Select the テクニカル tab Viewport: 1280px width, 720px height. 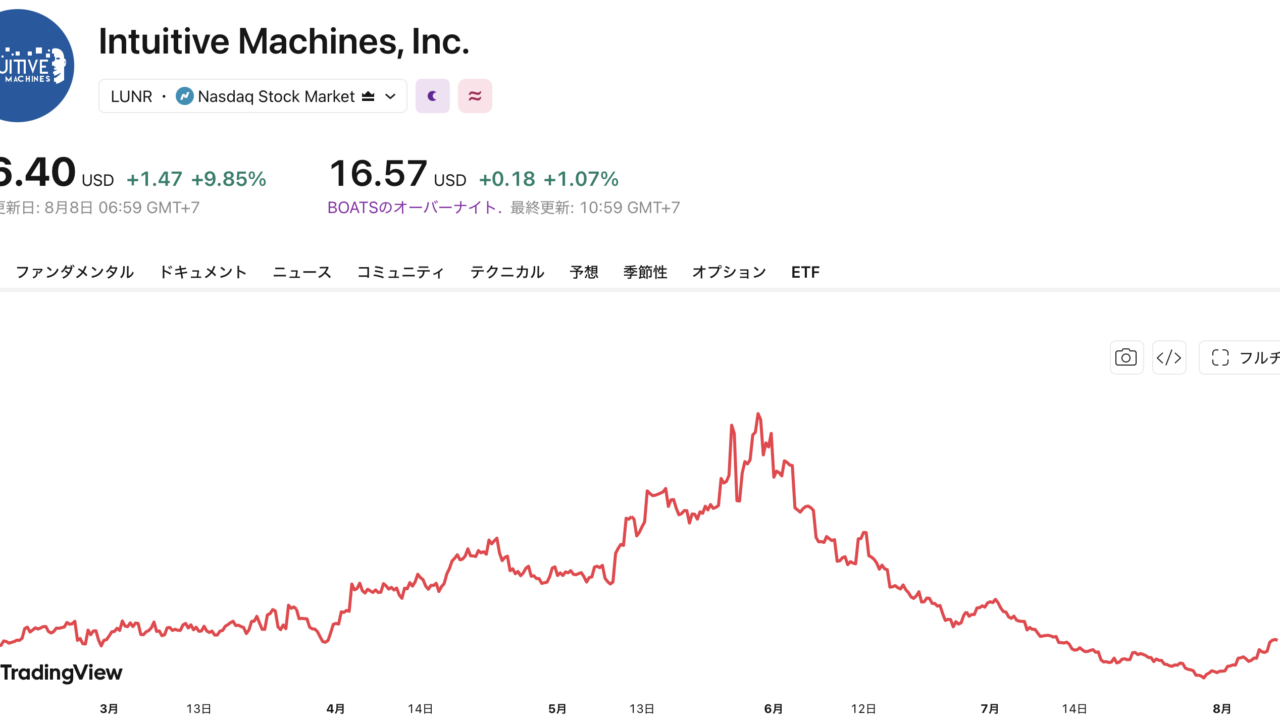(x=507, y=272)
